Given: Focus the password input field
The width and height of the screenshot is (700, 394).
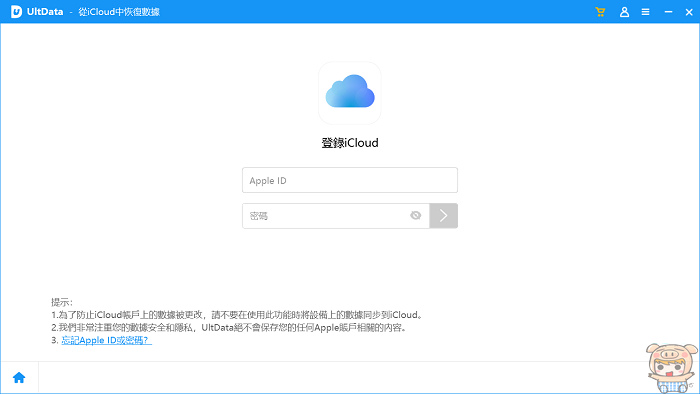Looking at the screenshot, I should click(x=336, y=216).
